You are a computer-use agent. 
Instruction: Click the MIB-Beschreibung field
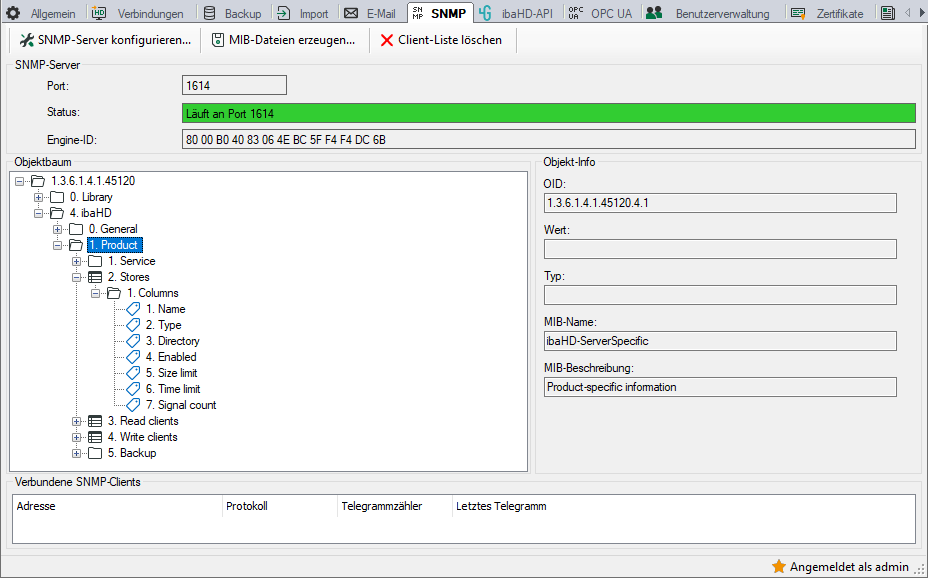pos(720,387)
